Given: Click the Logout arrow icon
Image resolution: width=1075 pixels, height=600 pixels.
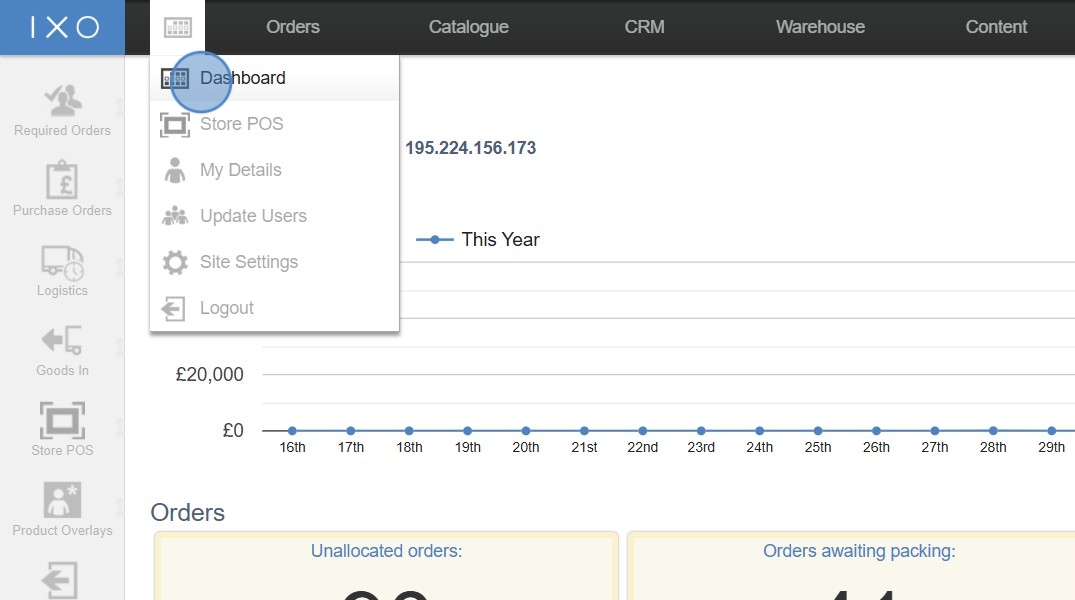Looking at the screenshot, I should pyautogui.click(x=173, y=309).
